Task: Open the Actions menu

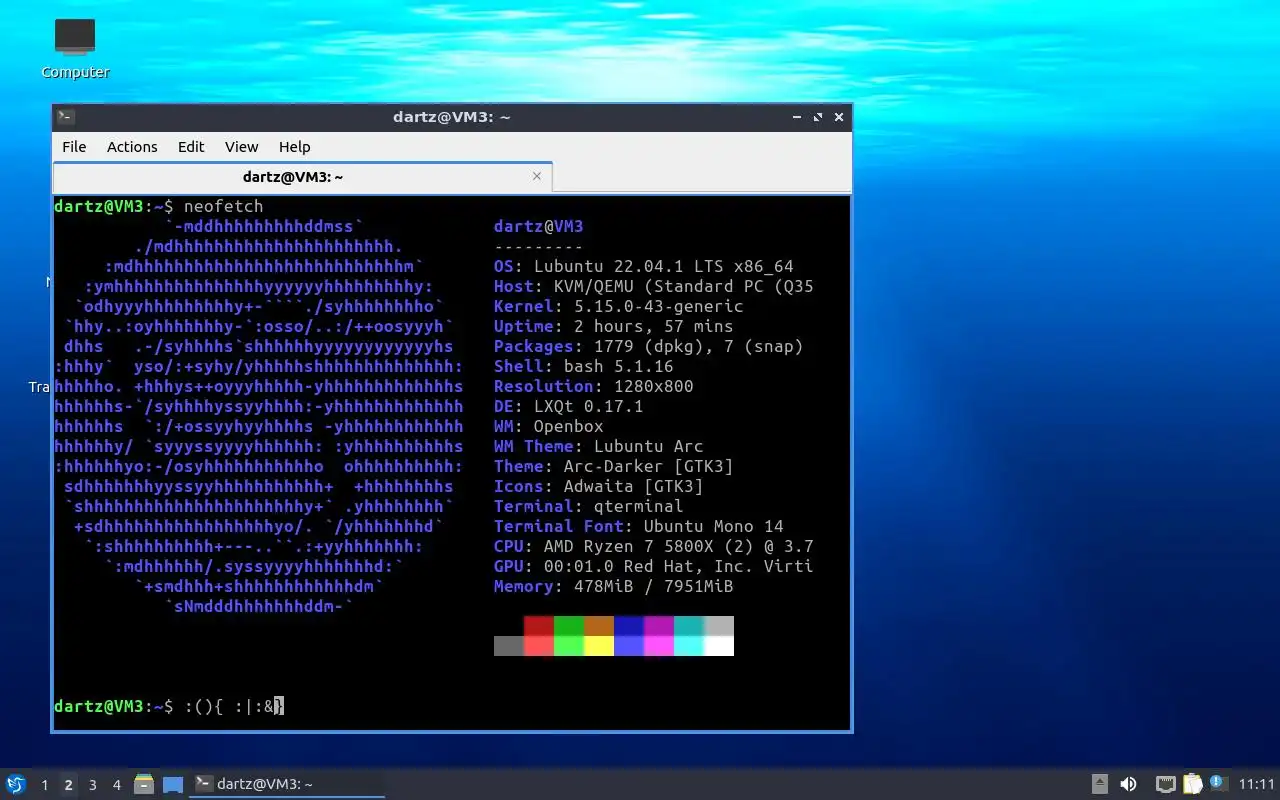Action: point(132,146)
